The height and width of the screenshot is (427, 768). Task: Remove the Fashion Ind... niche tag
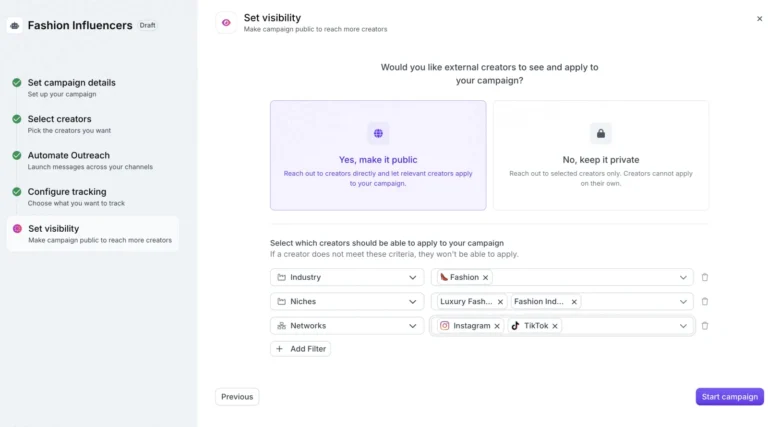[574, 302]
